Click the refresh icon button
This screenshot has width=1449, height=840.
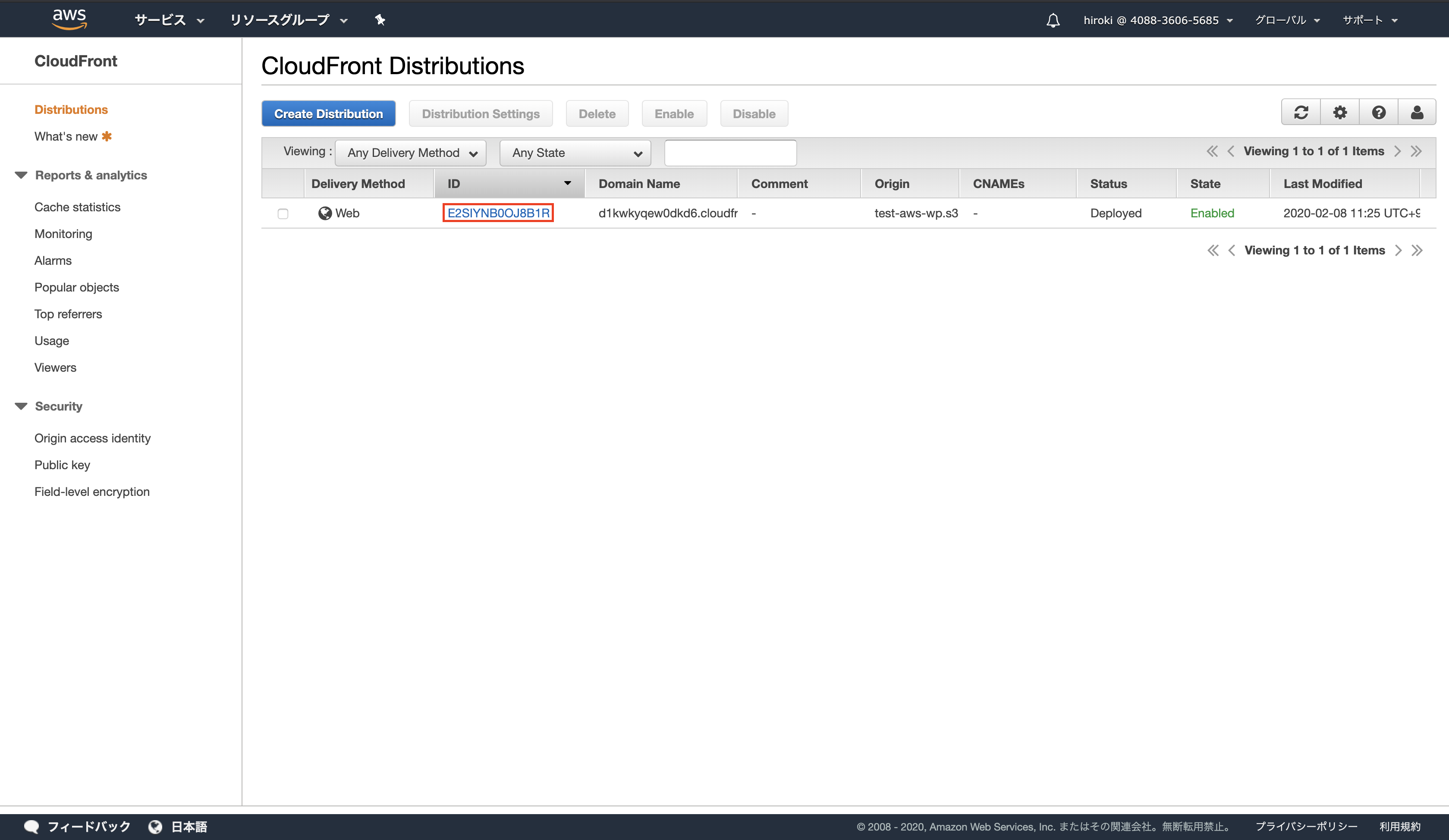1301,113
